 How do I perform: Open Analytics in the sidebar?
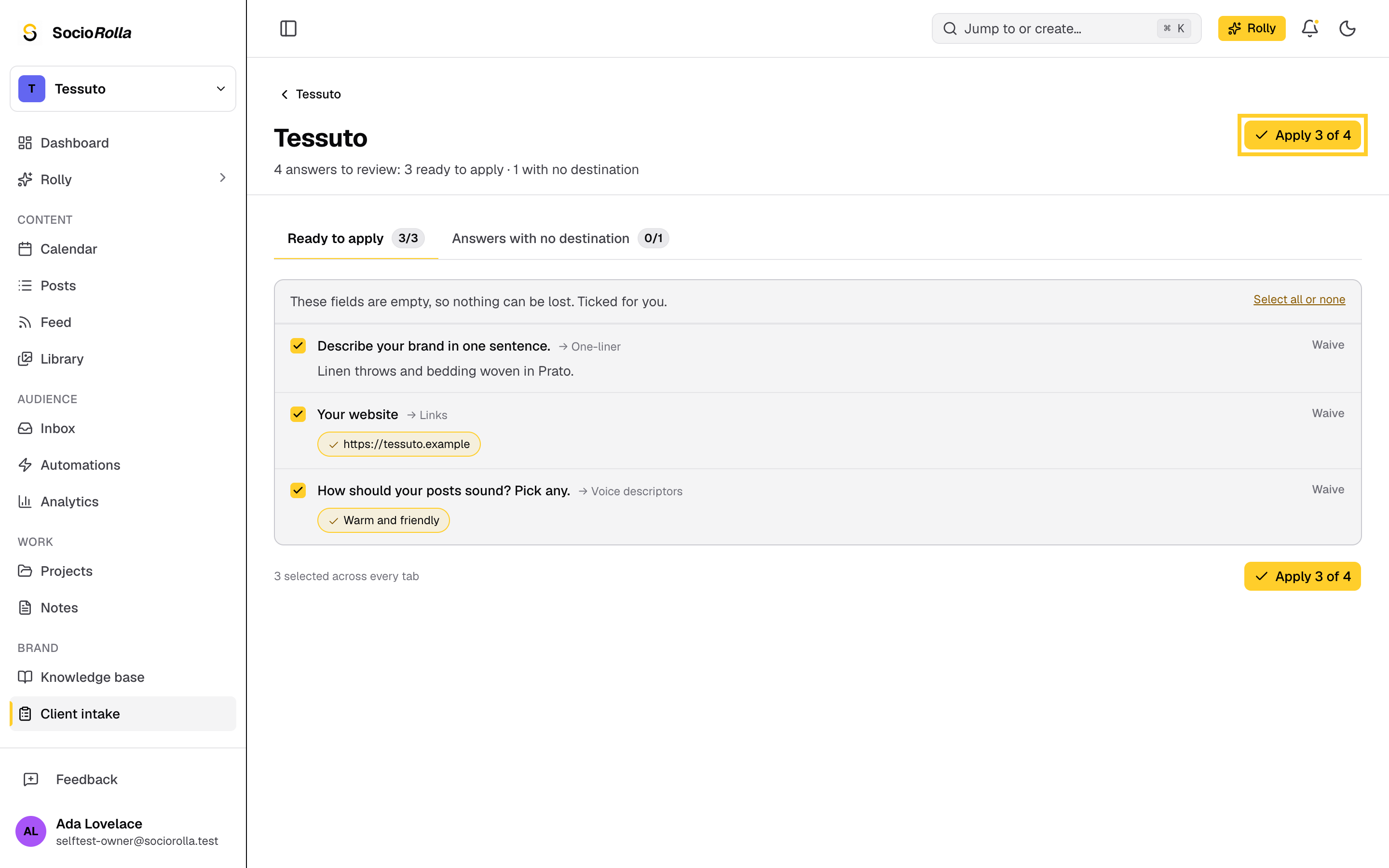pyautogui.click(x=123, y=502)
